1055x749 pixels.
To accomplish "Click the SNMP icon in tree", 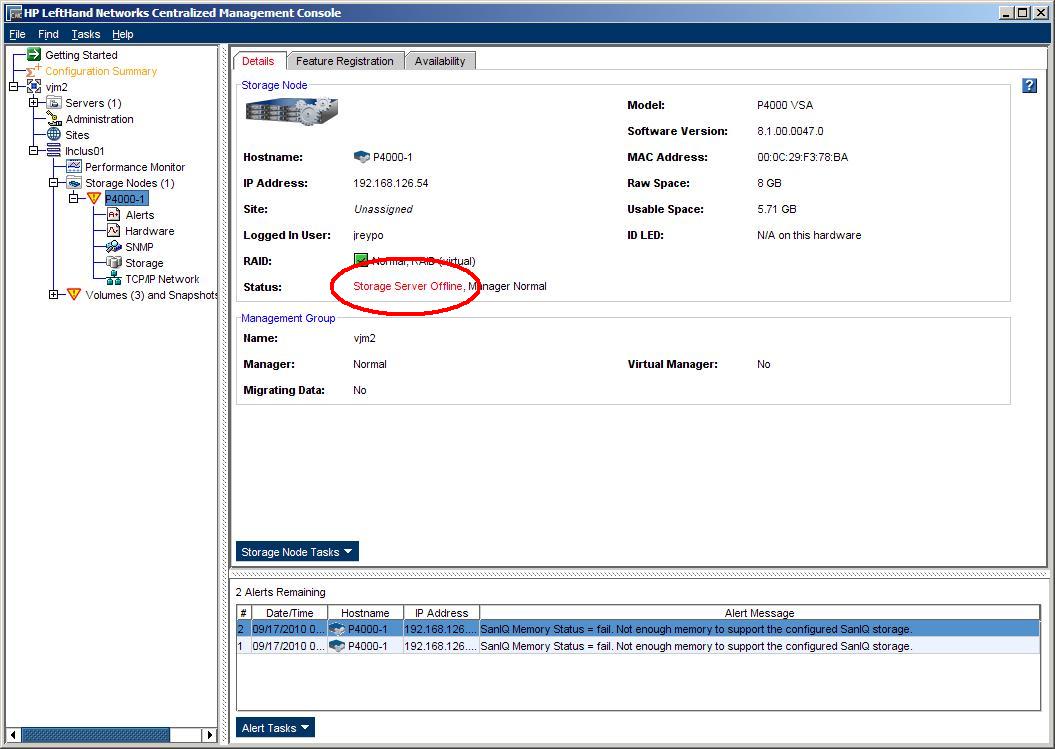I will pos(113,247).
